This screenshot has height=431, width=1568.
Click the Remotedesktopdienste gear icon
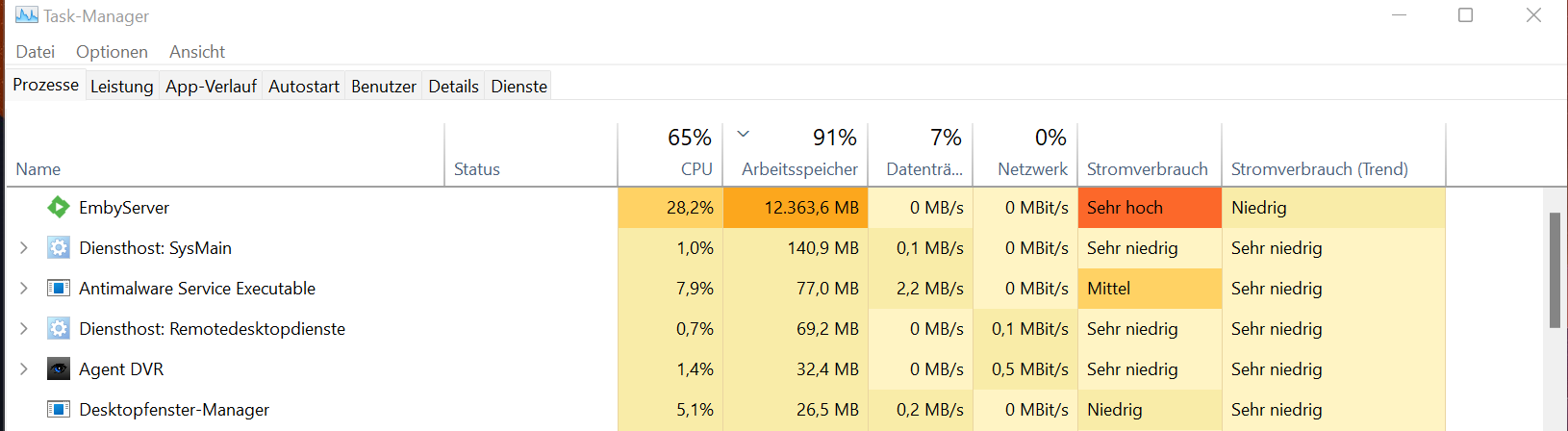tap(59, 329)
